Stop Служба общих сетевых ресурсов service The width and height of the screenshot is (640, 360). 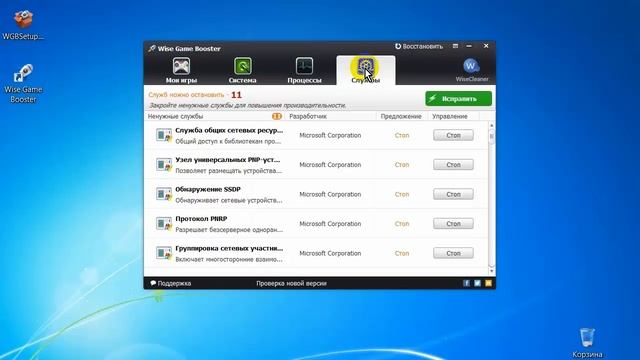[453, 135]
